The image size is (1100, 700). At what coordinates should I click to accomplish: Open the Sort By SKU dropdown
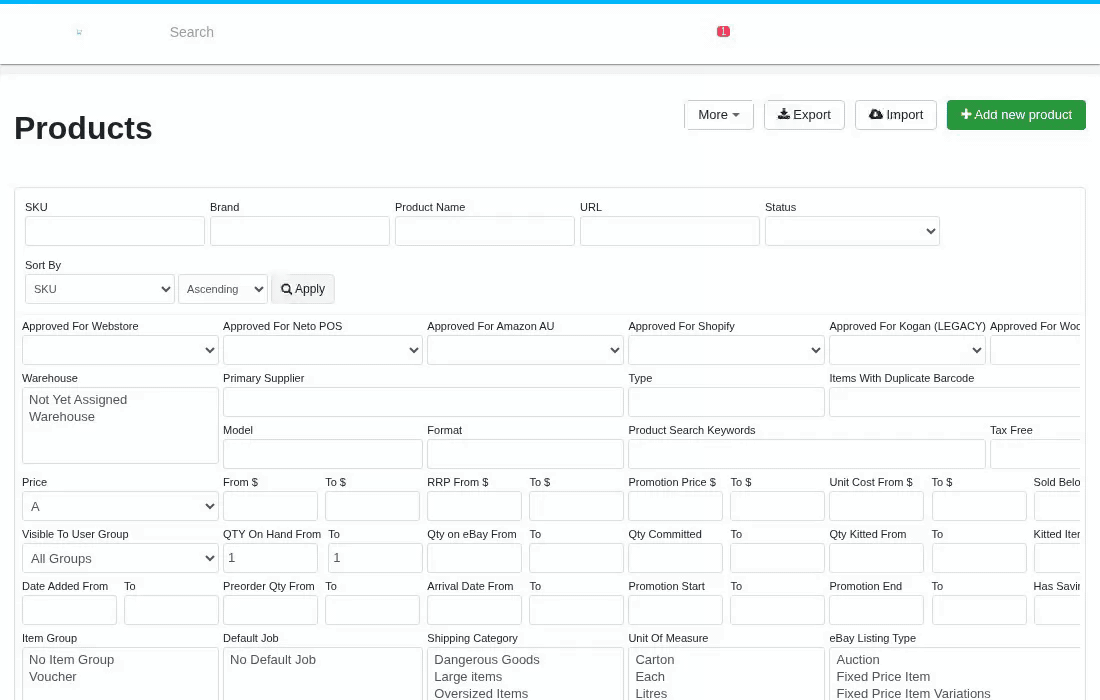(x=100, y=289)
